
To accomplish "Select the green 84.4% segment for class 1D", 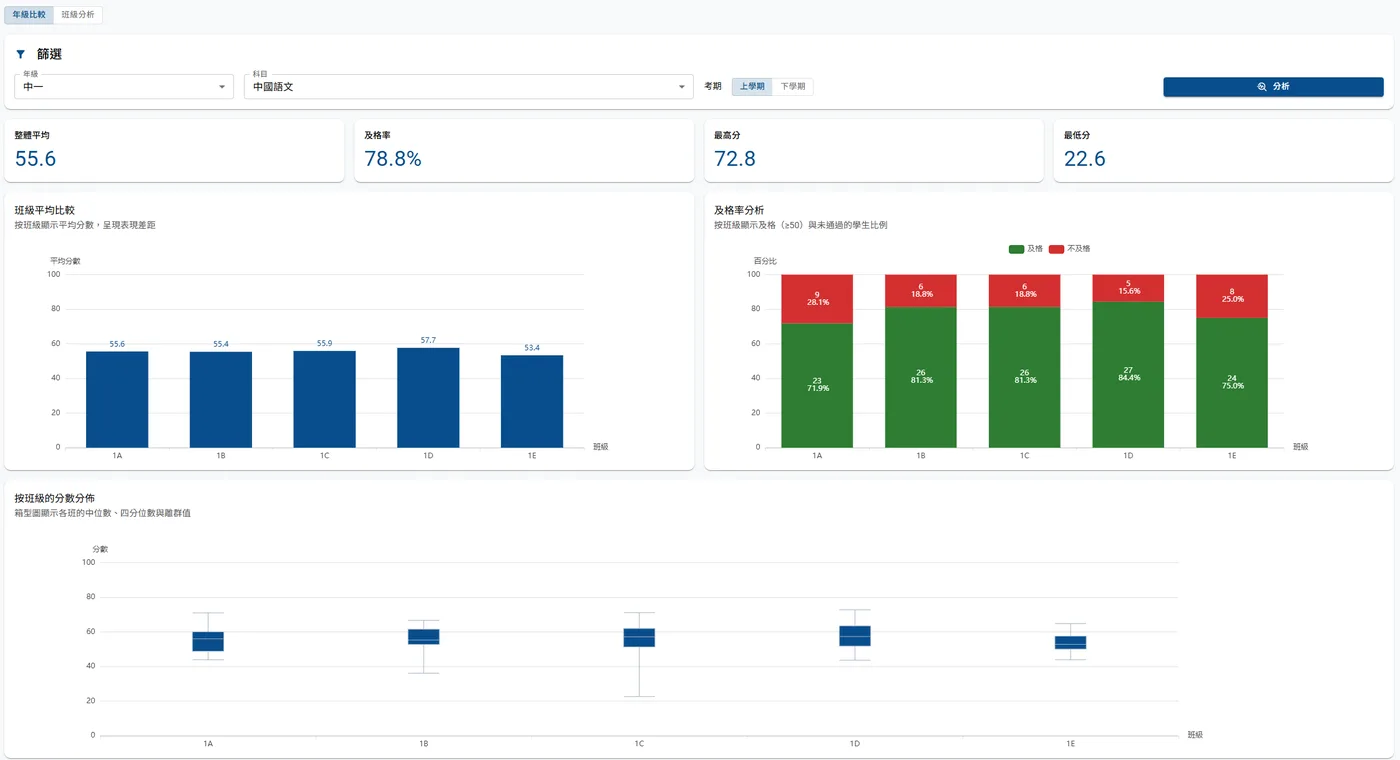I will [x=1128, y=374].
